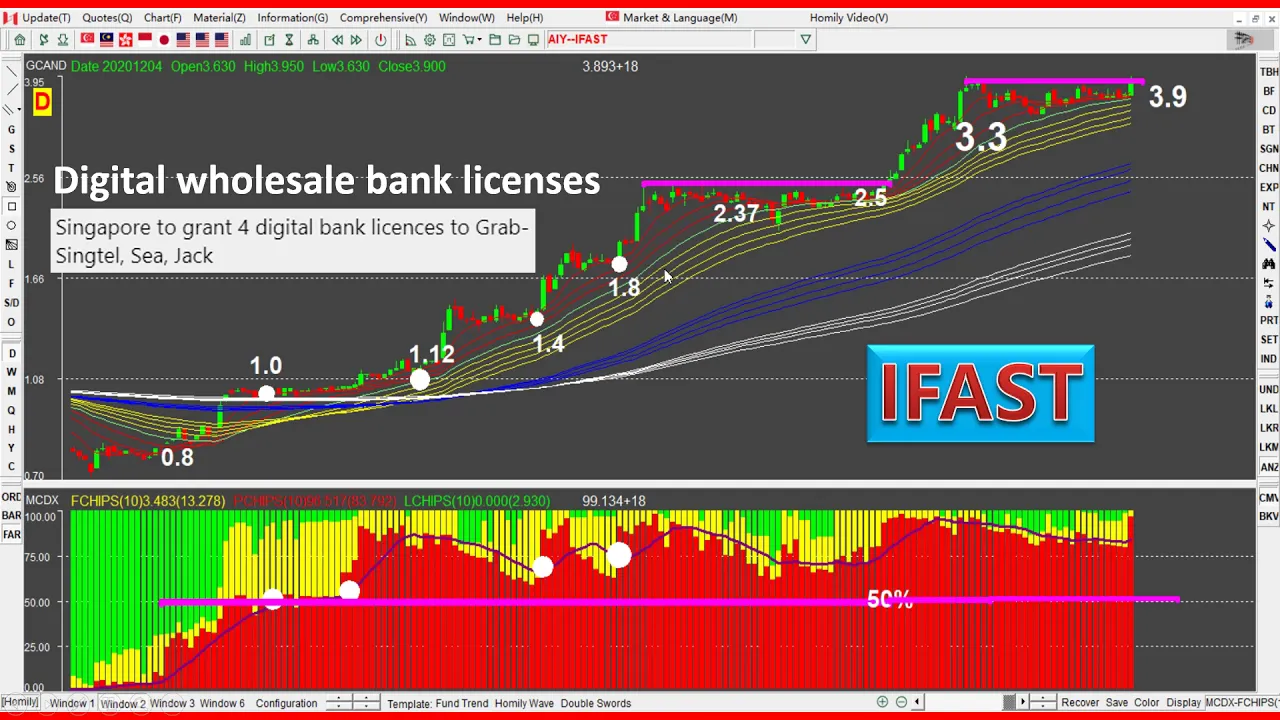Select the Singapore flag market
1280x720 pixels.
point(88,40)
